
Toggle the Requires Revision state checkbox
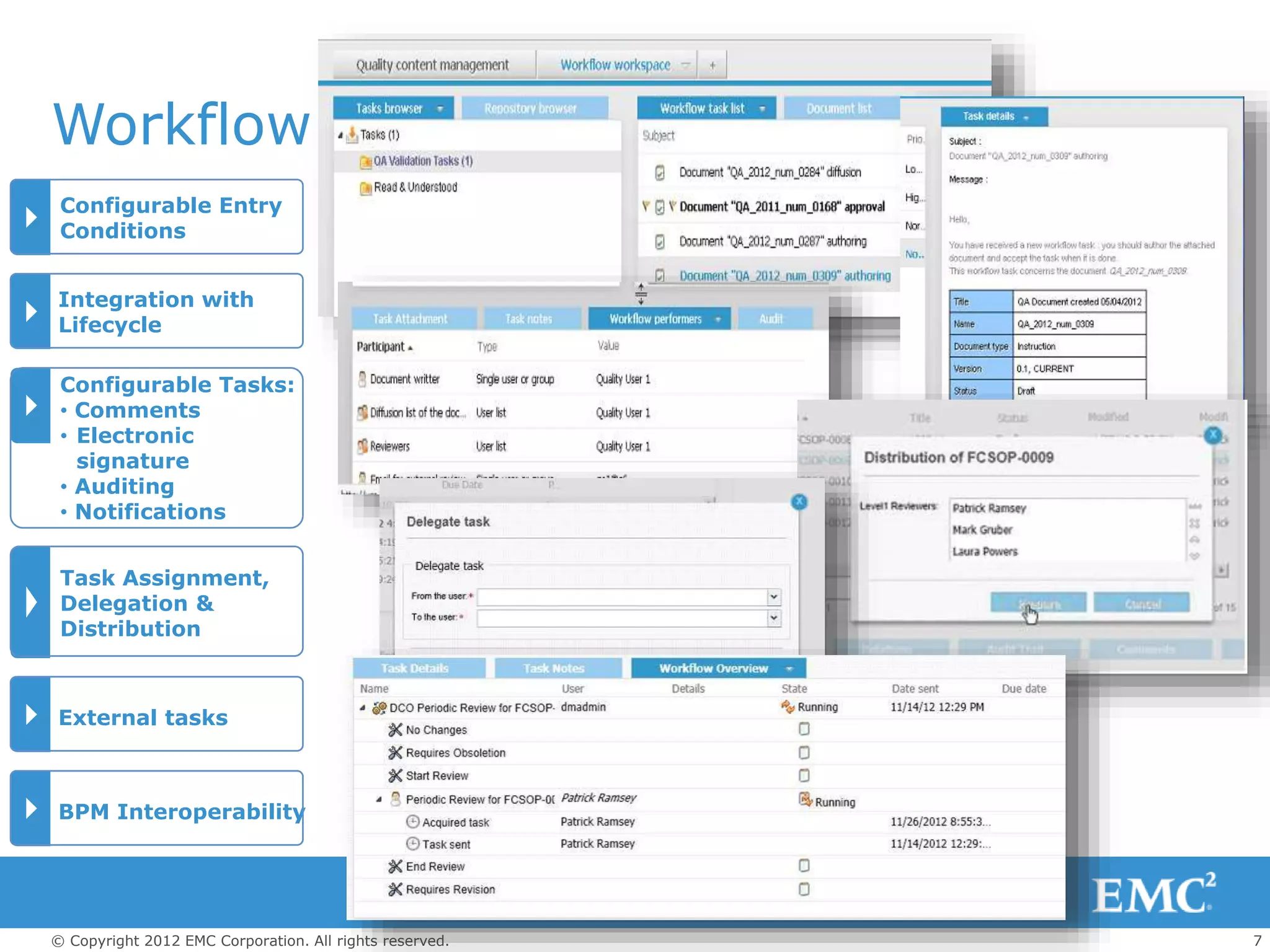tap(804, 889)
